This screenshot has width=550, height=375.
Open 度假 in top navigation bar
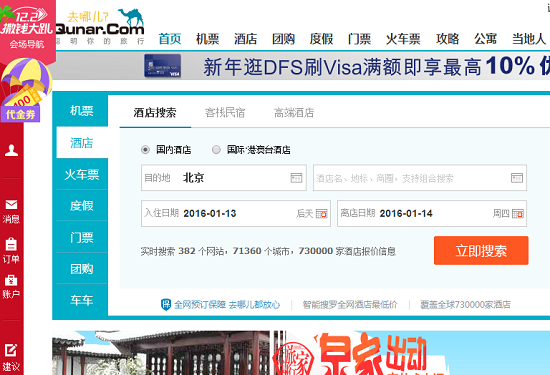(x=321, y=39)
